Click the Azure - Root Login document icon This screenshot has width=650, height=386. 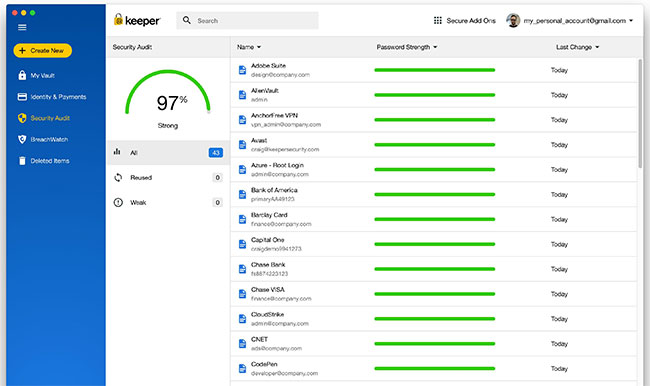tap(243, 170)
